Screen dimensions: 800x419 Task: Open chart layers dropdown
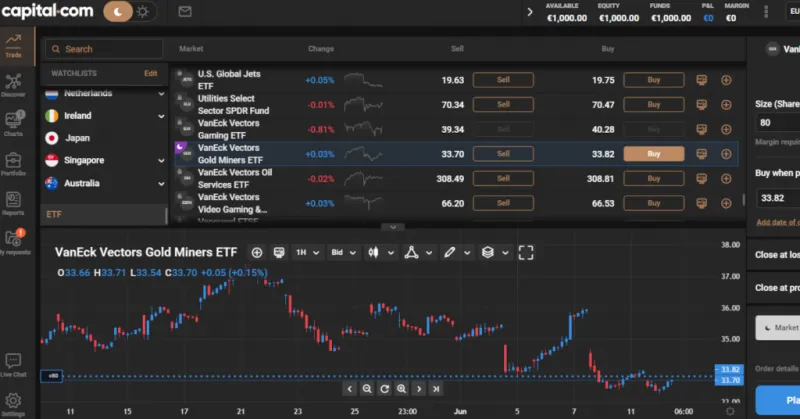(494, 252)
